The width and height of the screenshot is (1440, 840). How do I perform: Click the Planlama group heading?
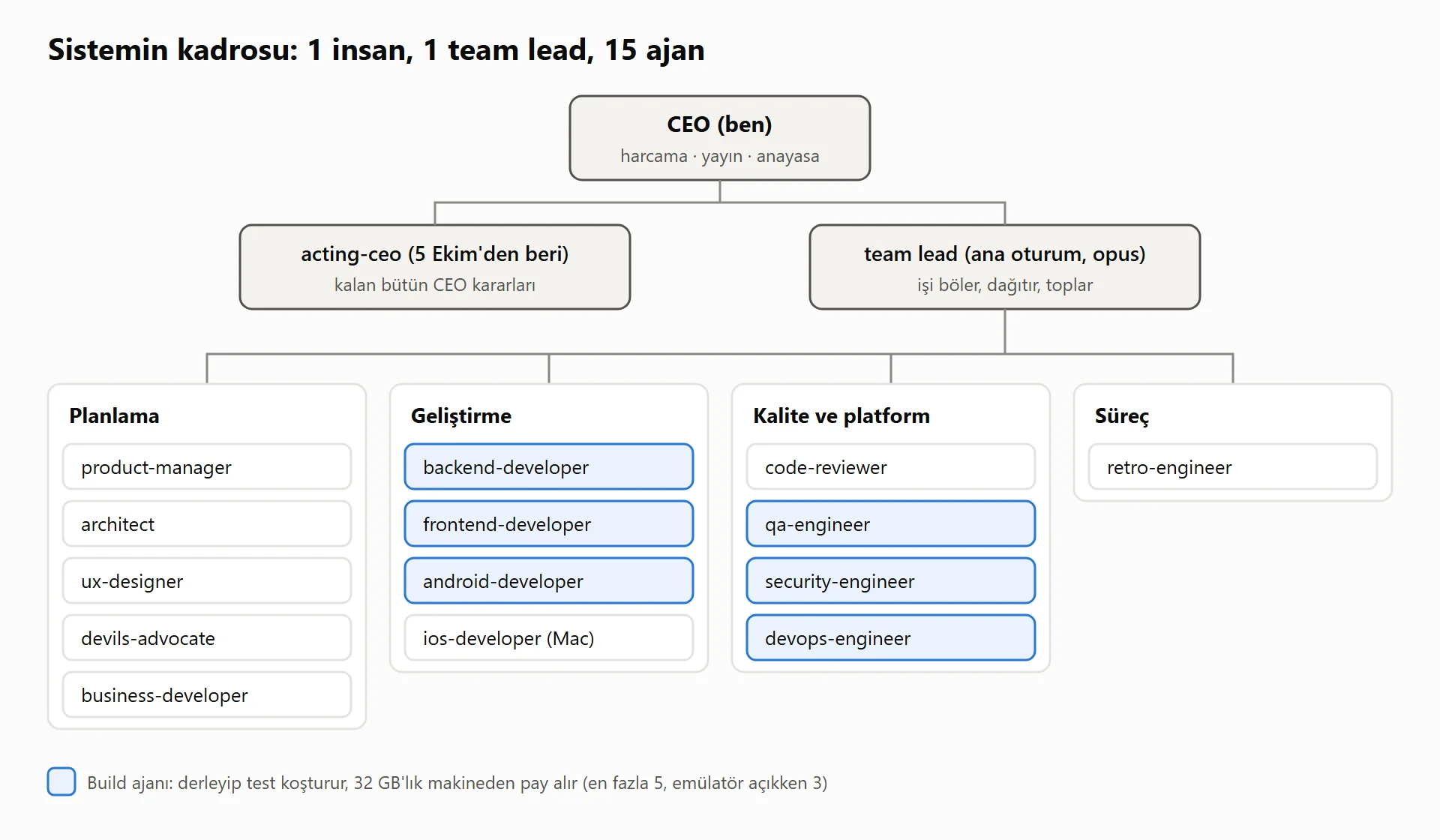click(x=114, y=415)
